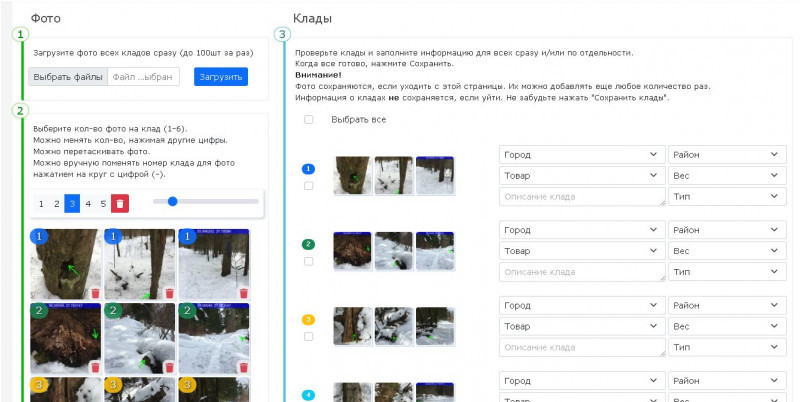Image resolution: width=800 pixels, height=402 pixels.
Task: Check the "Выбрать все" checkbox
Action: pyautogui.click(x=308, y=120)
